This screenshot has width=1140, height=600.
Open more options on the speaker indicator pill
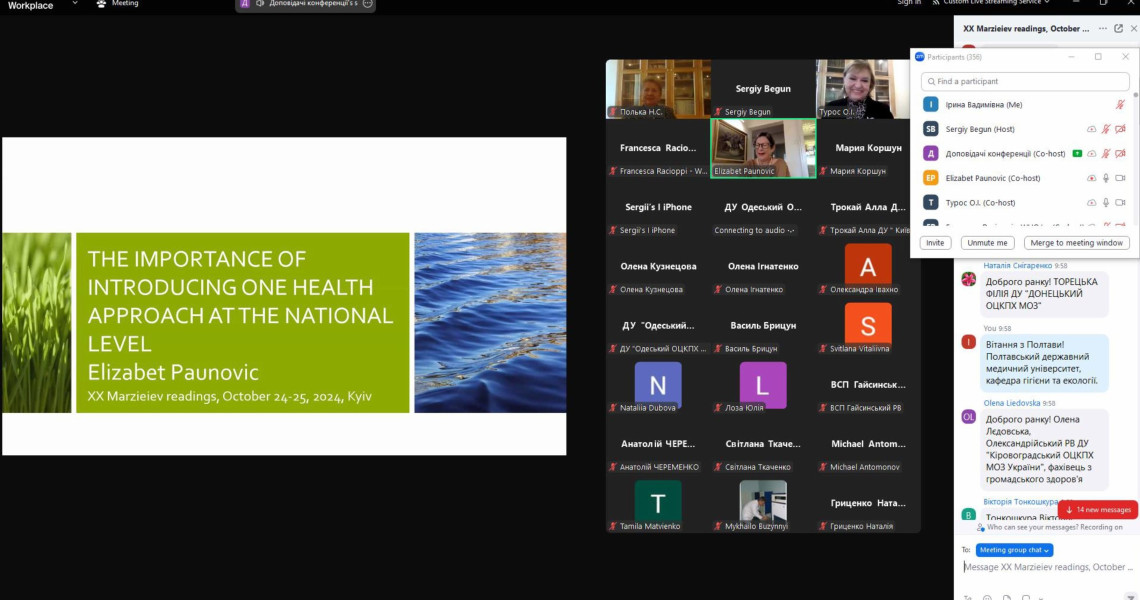pyautogui.click(x=368, y=4)
